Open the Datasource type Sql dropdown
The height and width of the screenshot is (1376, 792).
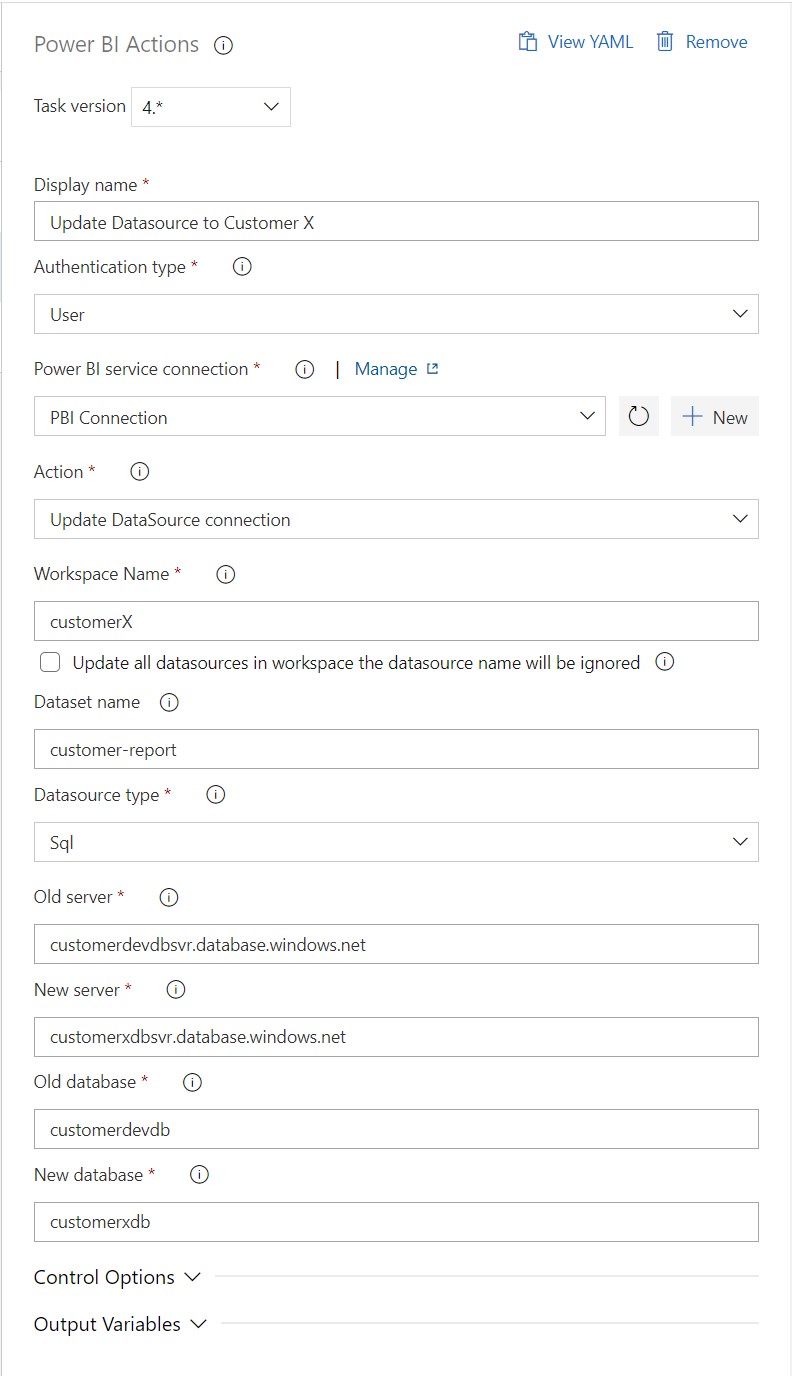tap(396, 842)
